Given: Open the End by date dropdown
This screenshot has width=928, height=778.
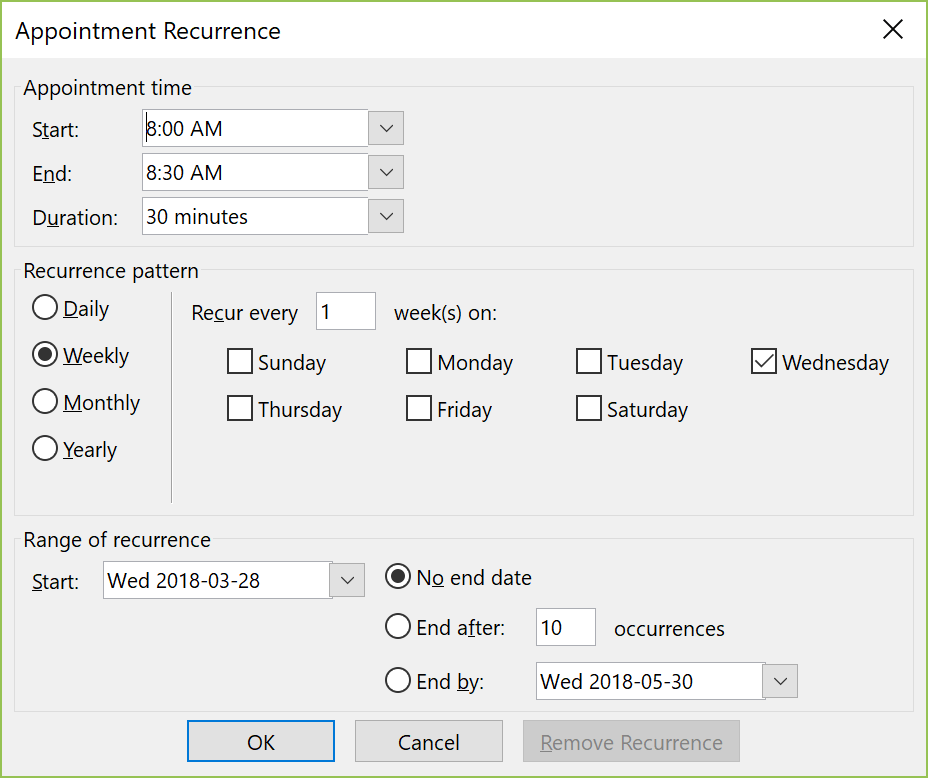Looking at the screenshot, I should (780, 681).
